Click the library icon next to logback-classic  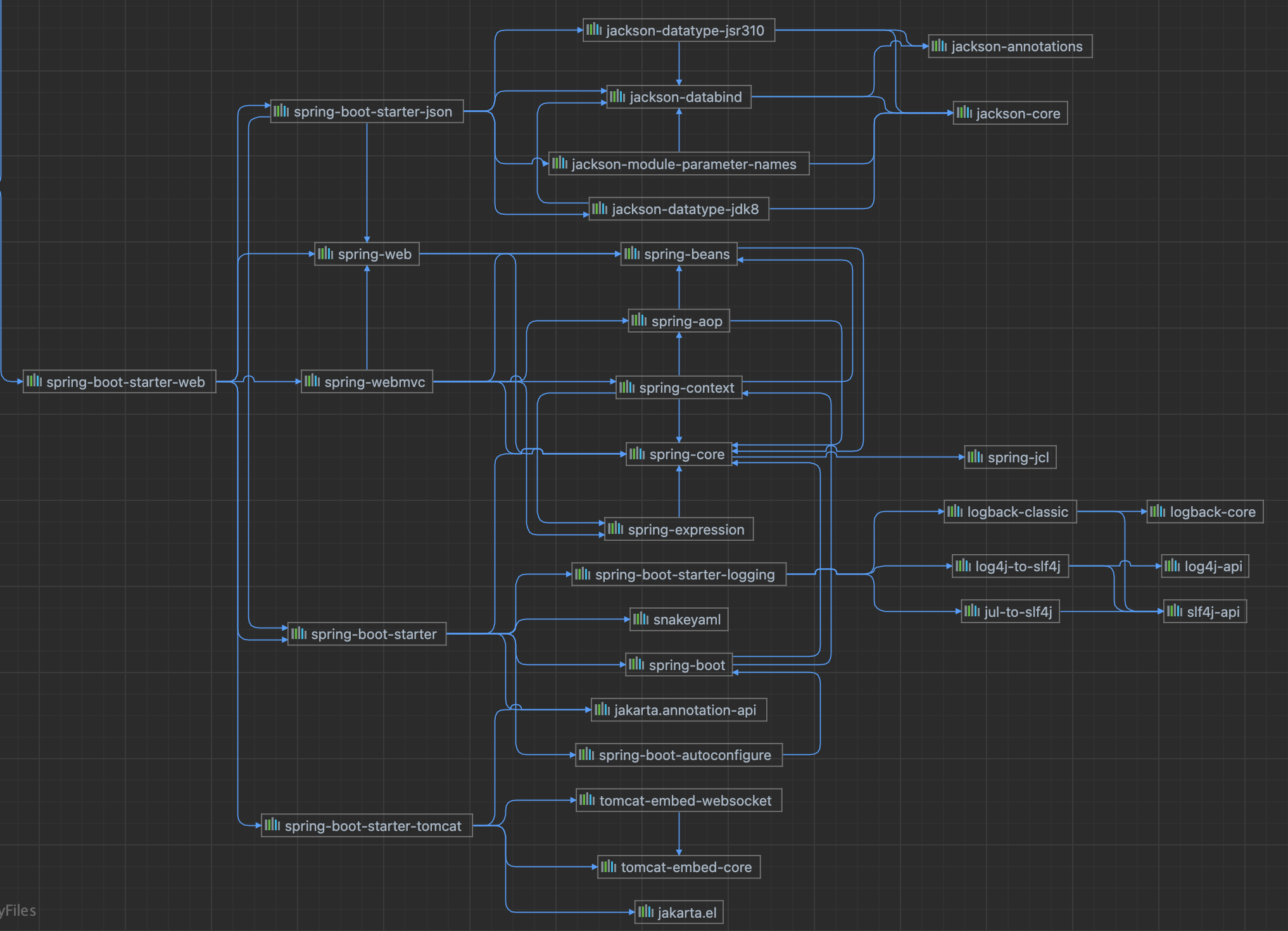click(955, 511)
